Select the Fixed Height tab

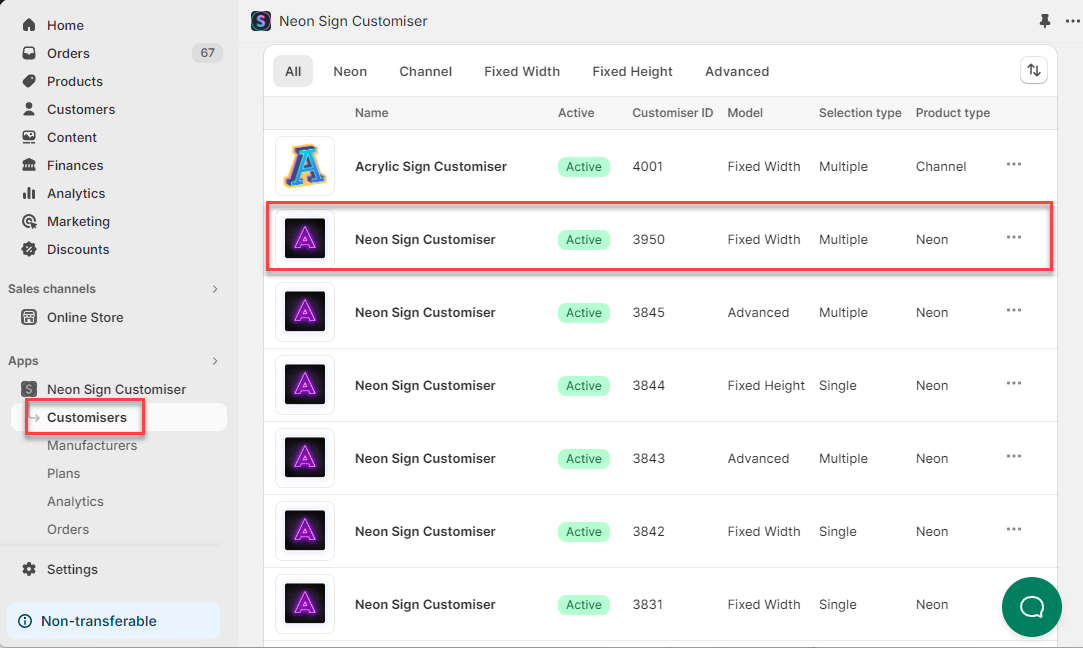coord(632,71)
